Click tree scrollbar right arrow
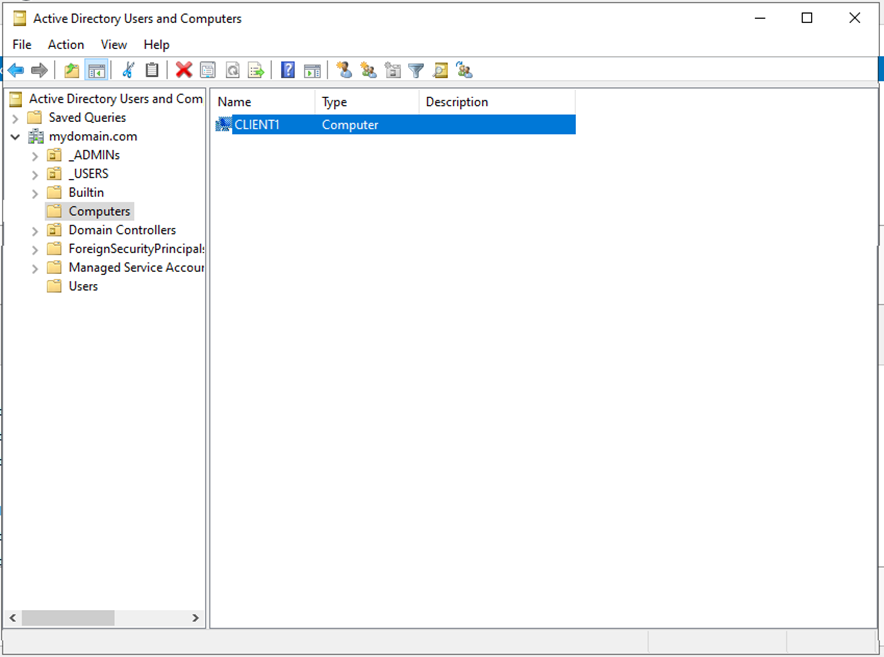Screen dimensions: 884x657 pos(195,618)
